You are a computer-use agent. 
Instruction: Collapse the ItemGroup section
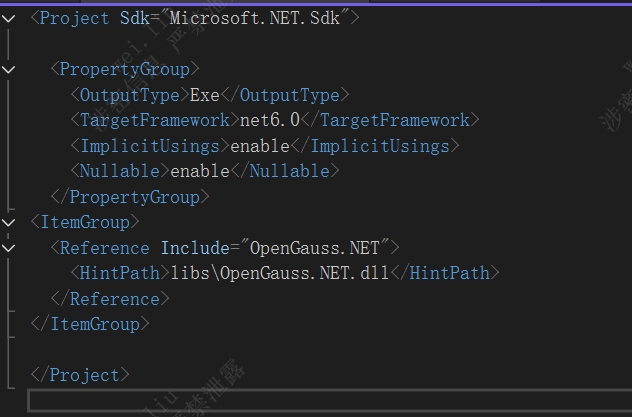[8, 222]
